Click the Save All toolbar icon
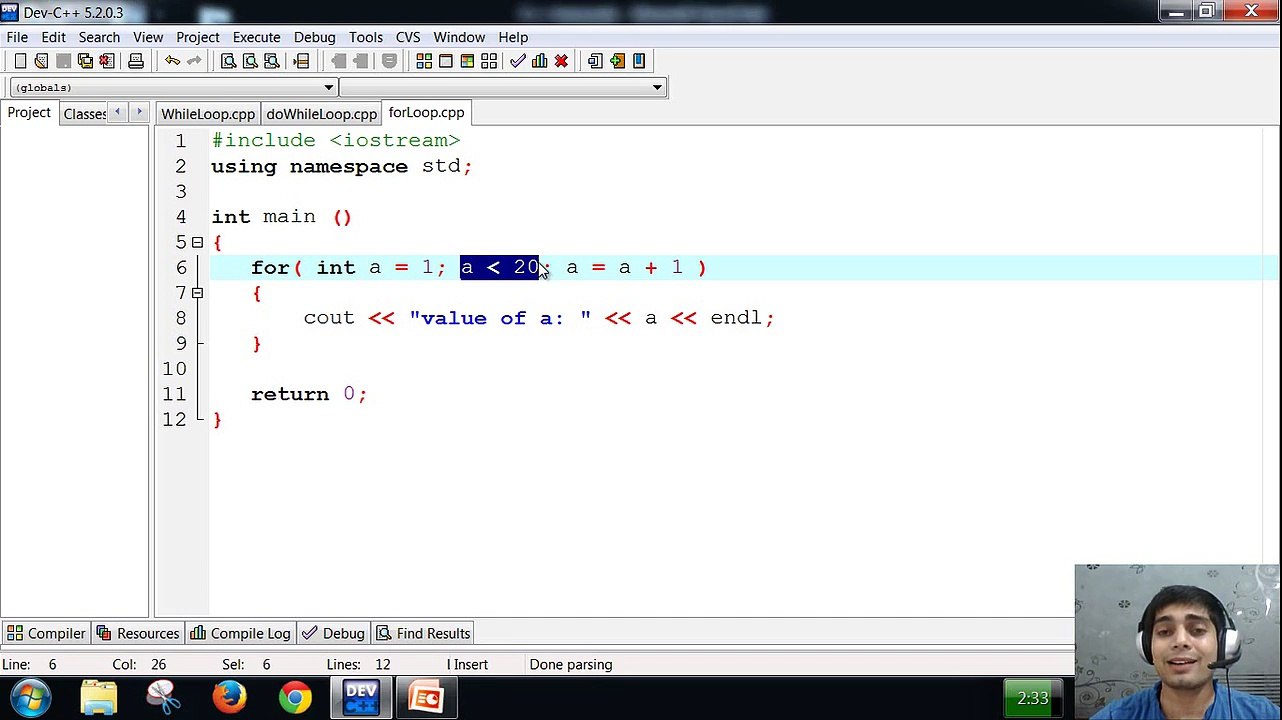 tap(85, 61)
